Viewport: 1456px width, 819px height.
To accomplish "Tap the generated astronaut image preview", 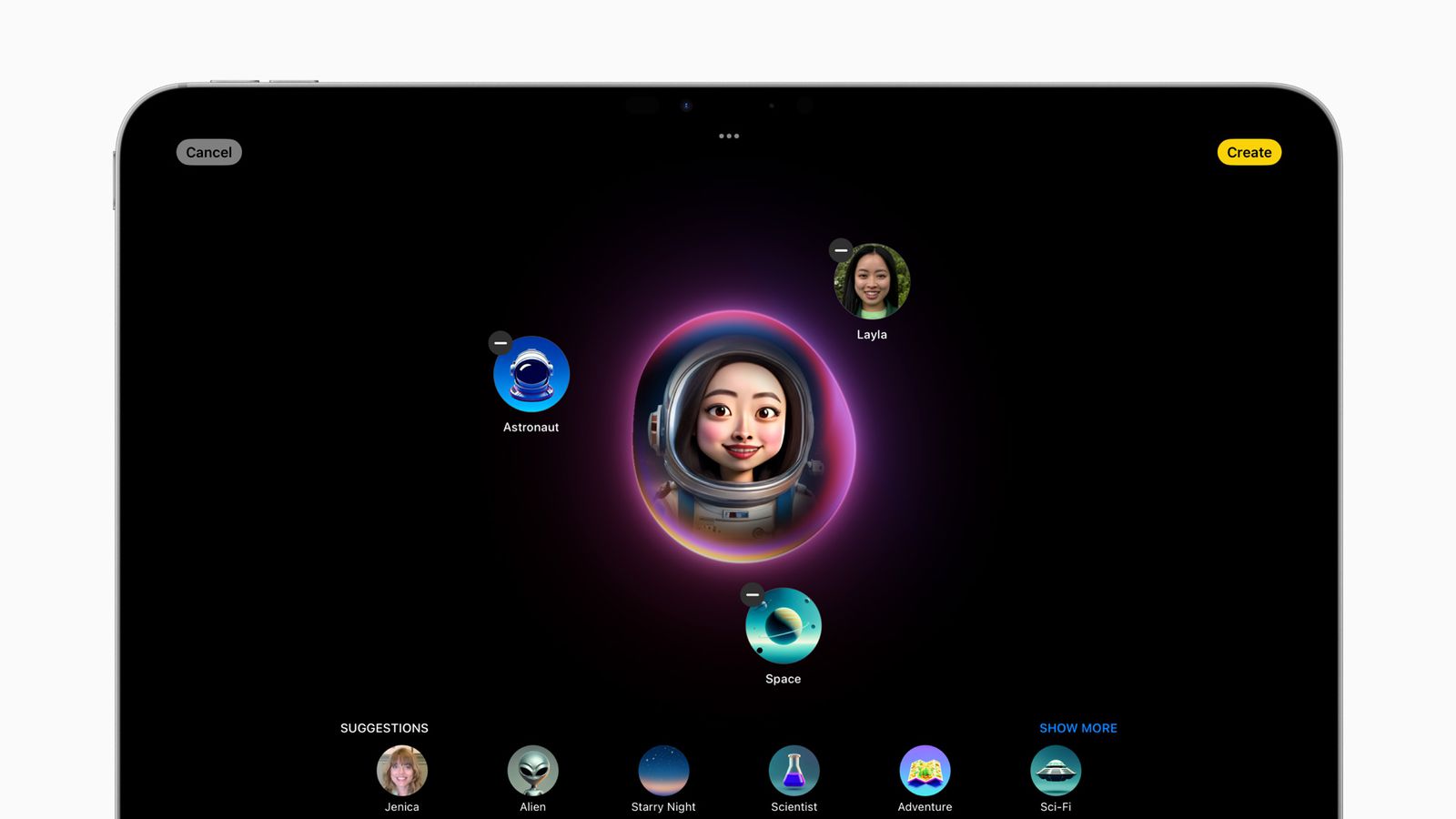I will (x=742, y=437).
